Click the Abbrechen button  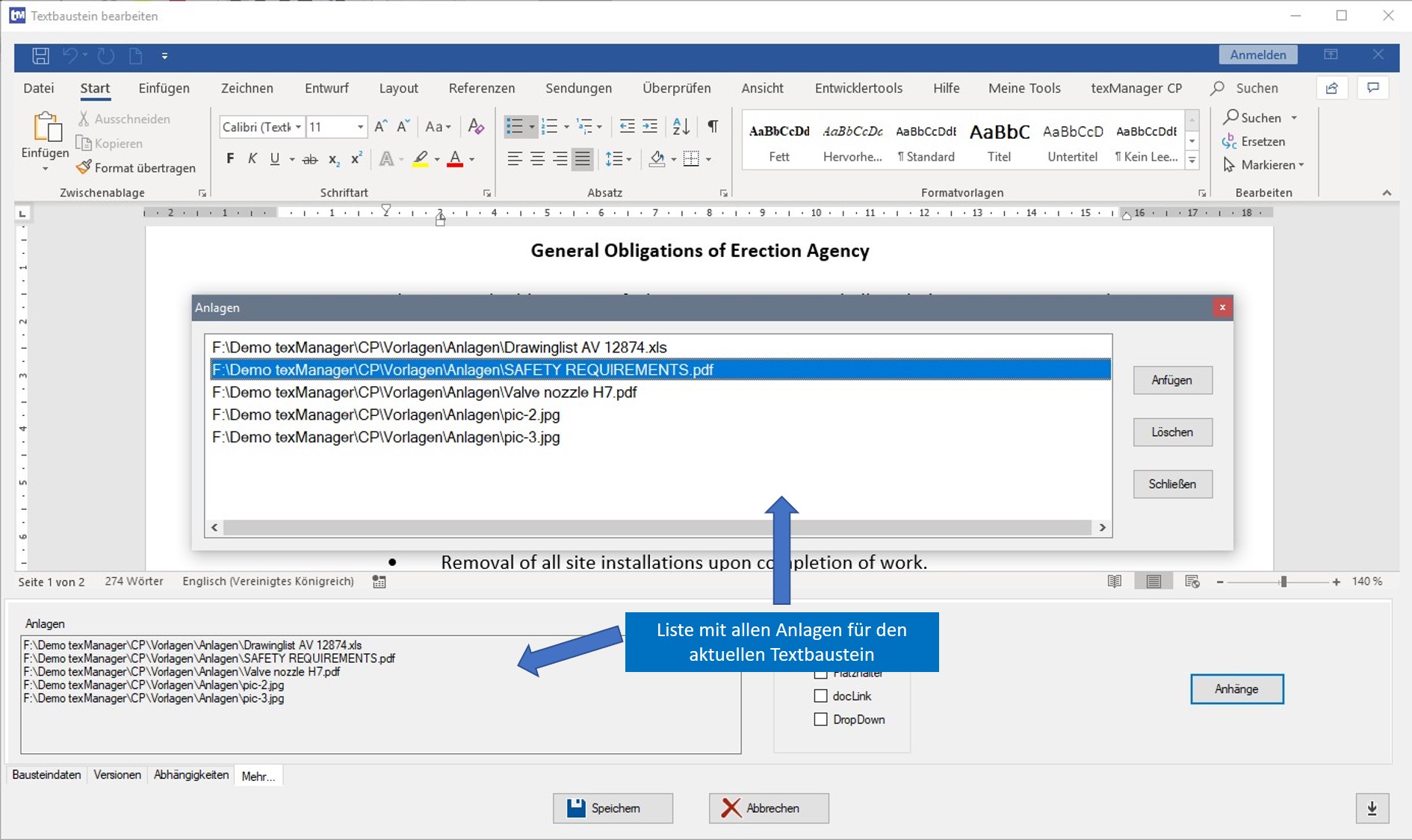pyautogui.click(x=769, y=808)
